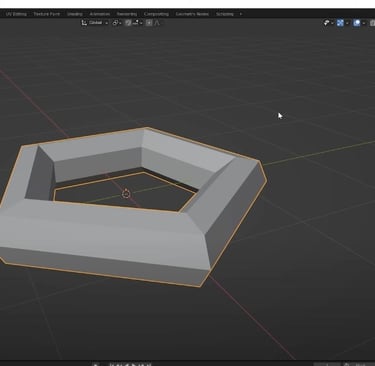Switch to the Geometry Nodes workspace tab
The height and width of the screenshot is (366, 375).
coord(192,14)
